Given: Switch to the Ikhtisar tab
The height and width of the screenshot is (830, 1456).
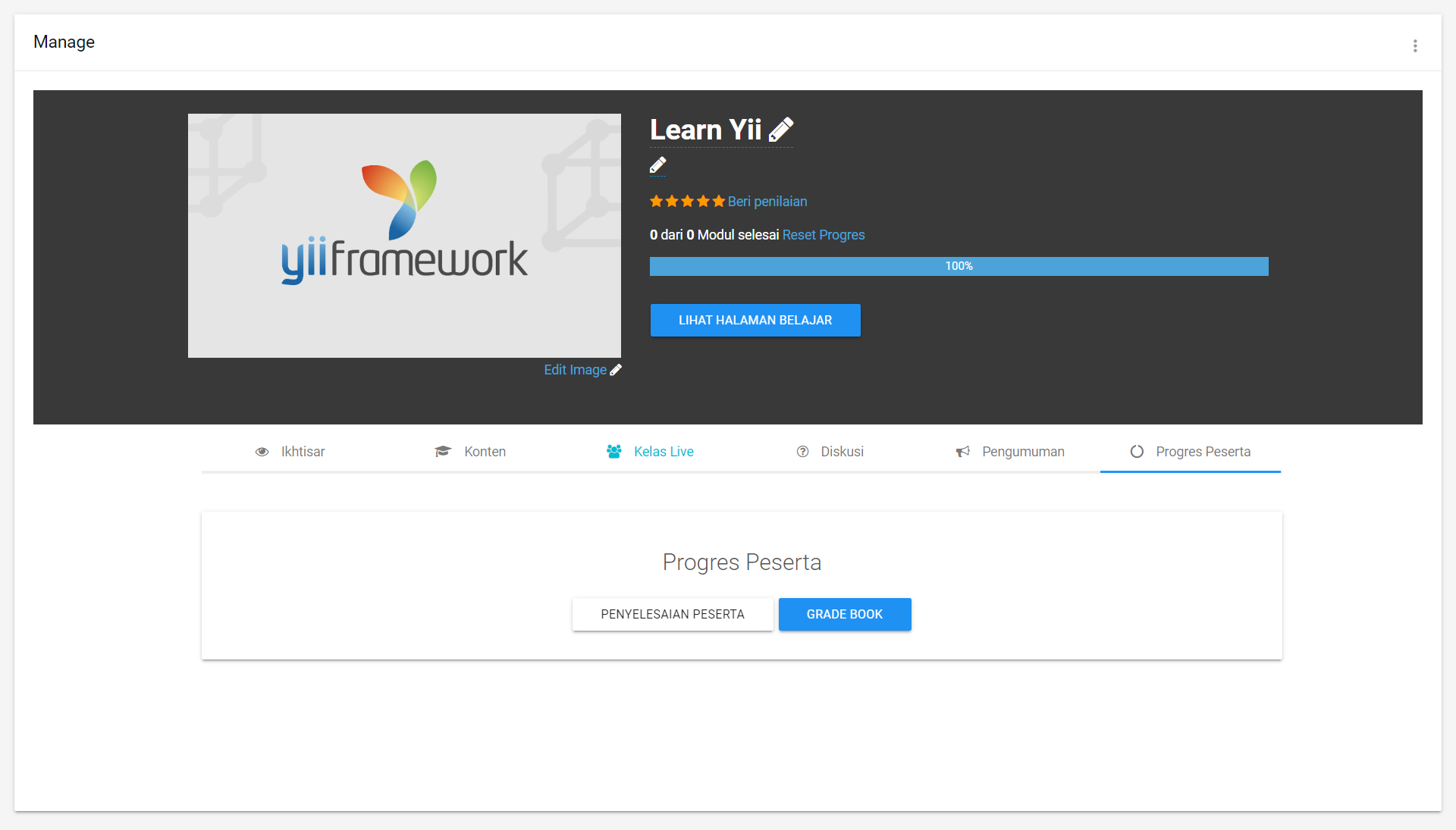Looking at the screenshot, I should click(x=291, y=452).
